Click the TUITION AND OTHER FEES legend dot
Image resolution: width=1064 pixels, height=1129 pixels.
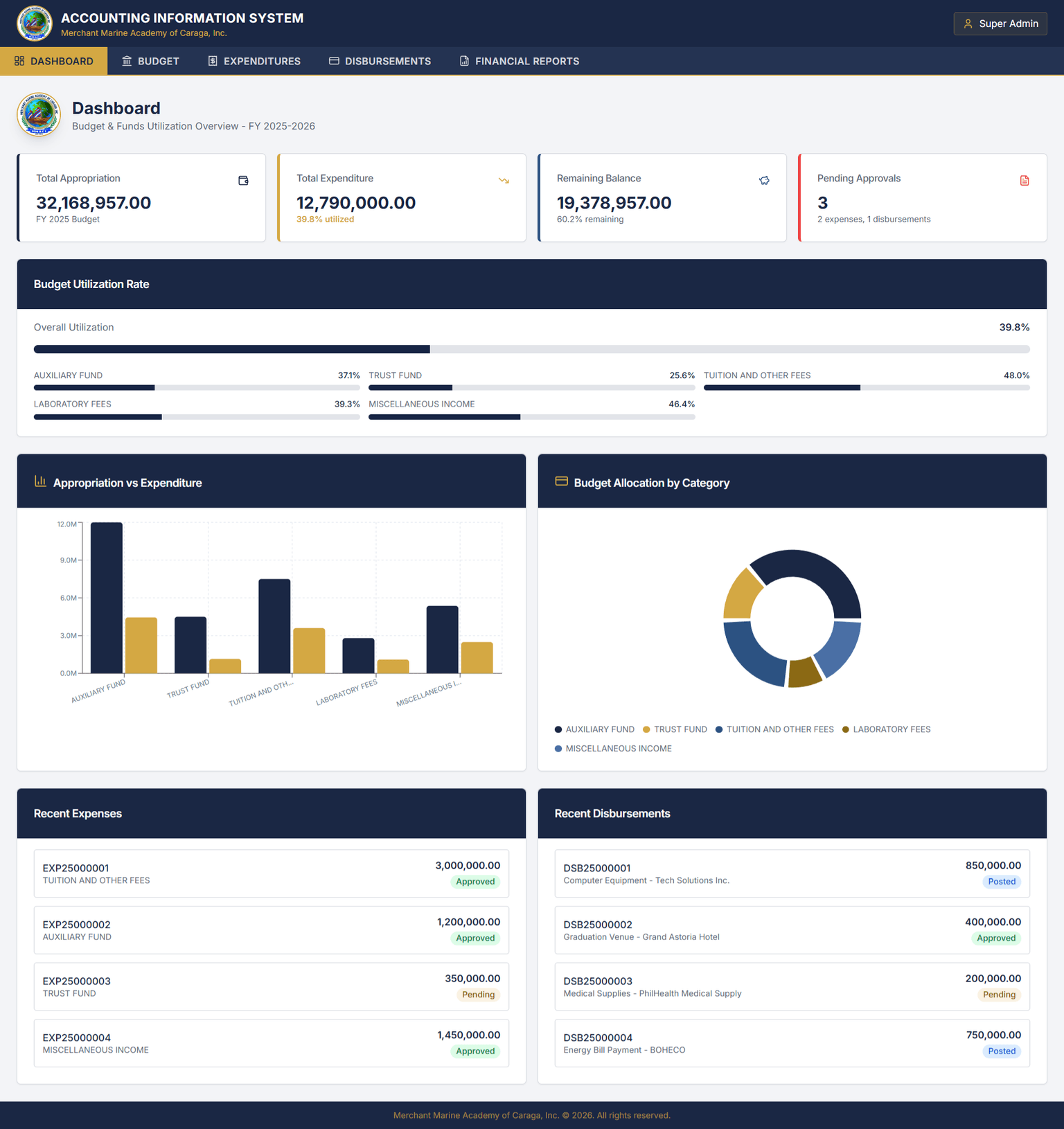click(x=719, y=729)
